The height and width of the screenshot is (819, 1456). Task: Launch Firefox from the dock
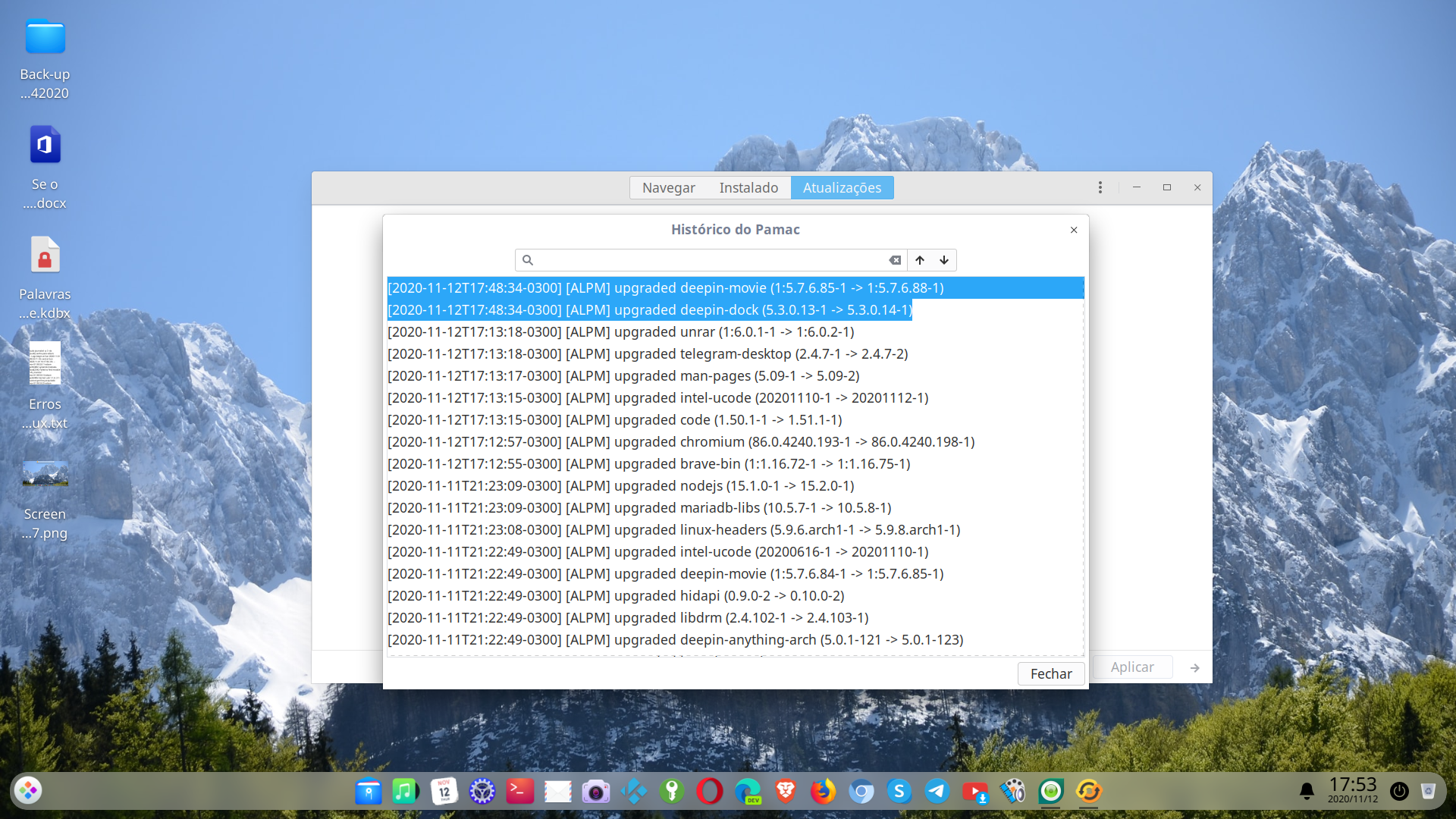[x=824, y=791]
